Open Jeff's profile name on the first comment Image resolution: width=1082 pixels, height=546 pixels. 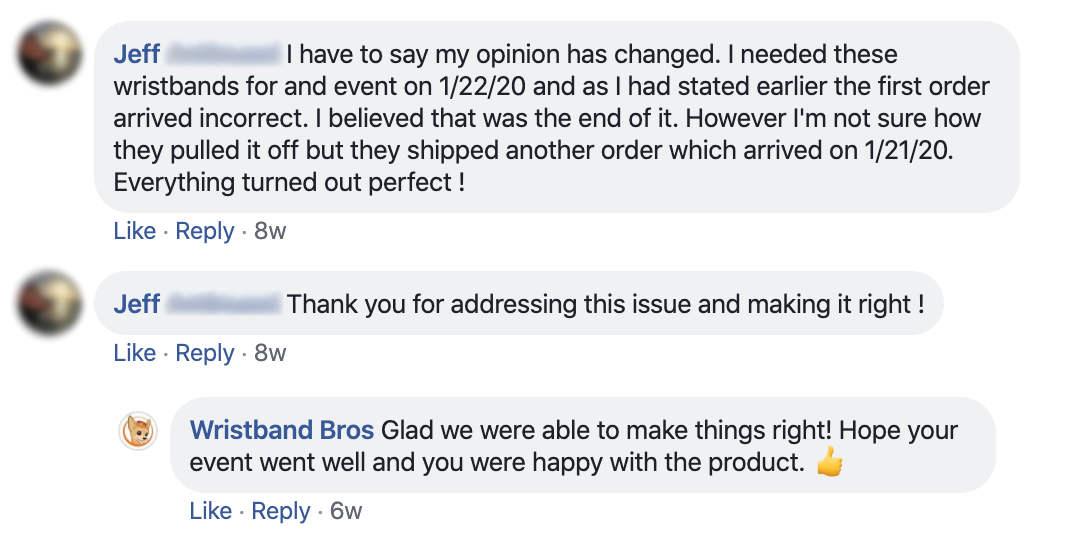[138, 53]
